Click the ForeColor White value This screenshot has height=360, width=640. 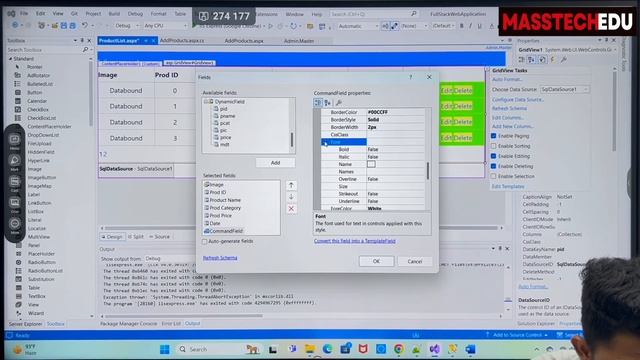click(x=395, y=208)
